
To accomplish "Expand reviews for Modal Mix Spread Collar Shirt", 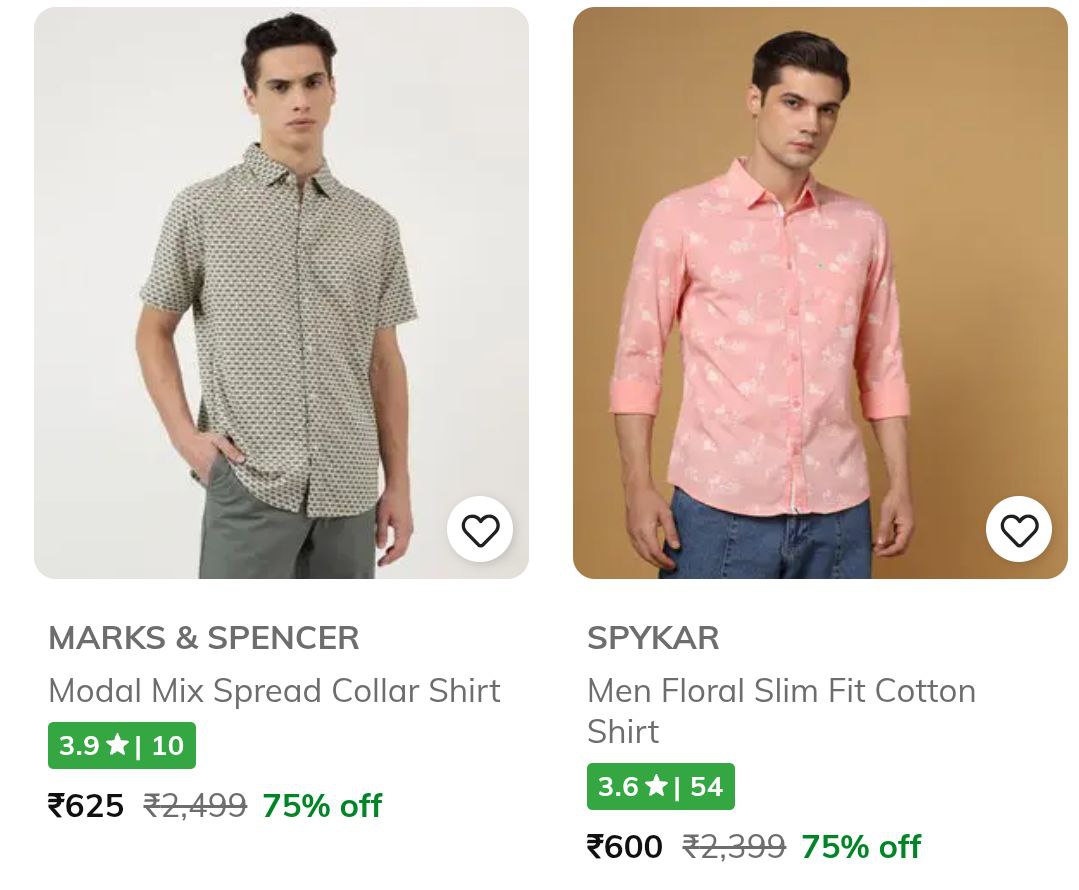I will [122, 744].
